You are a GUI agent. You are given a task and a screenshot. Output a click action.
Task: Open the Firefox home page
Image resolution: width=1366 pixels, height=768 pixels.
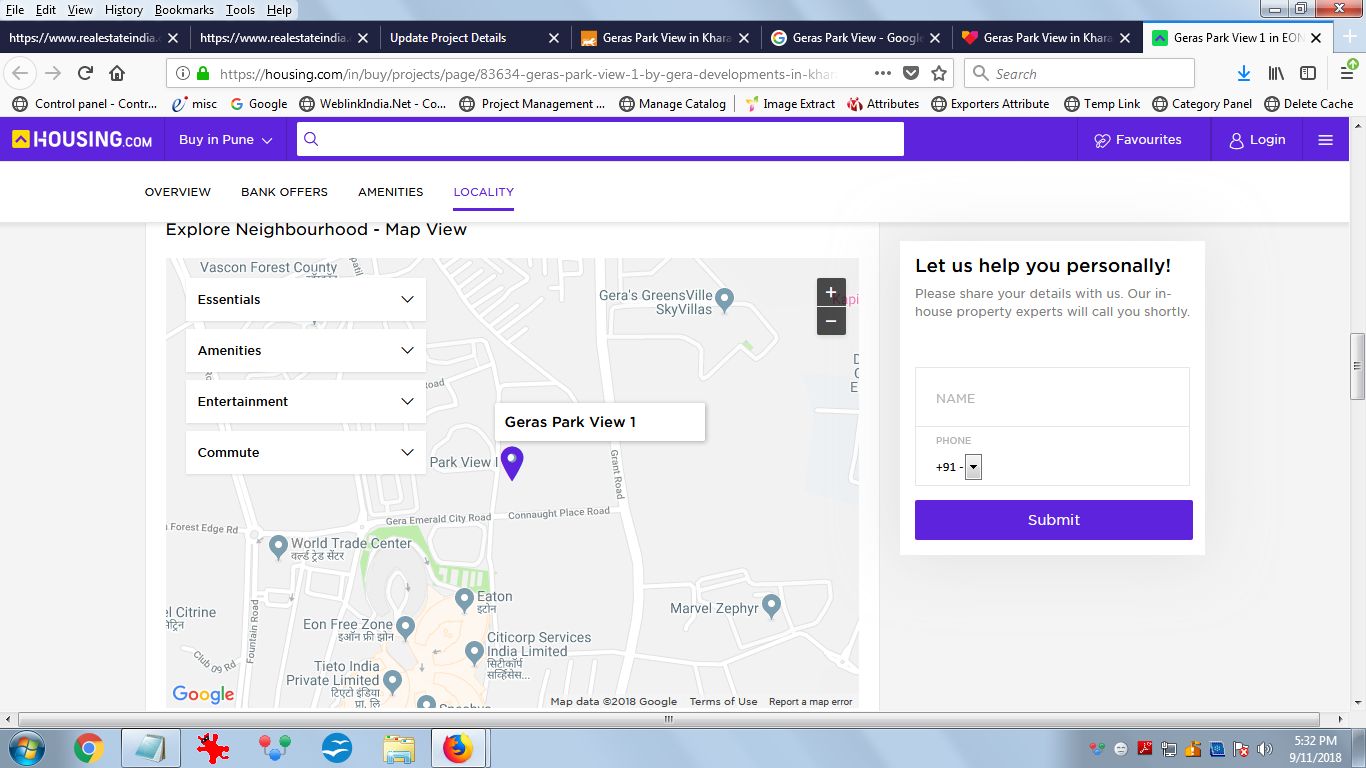(x=117, y=73)
